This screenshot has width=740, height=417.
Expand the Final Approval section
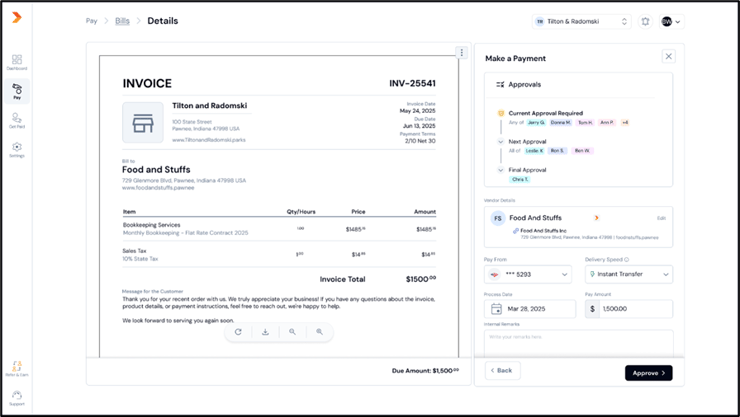pos(501,170)
